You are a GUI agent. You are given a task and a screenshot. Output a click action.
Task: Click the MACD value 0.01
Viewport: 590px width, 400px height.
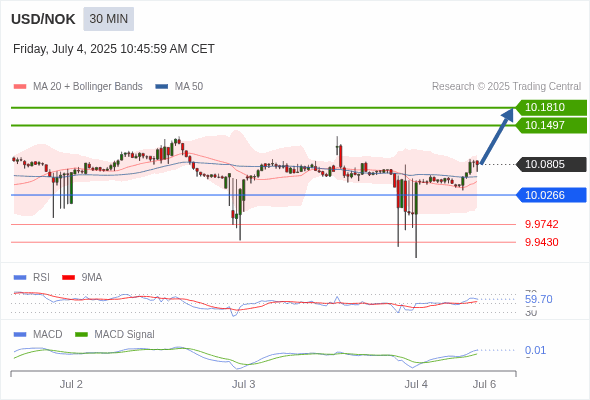(535, 350)
